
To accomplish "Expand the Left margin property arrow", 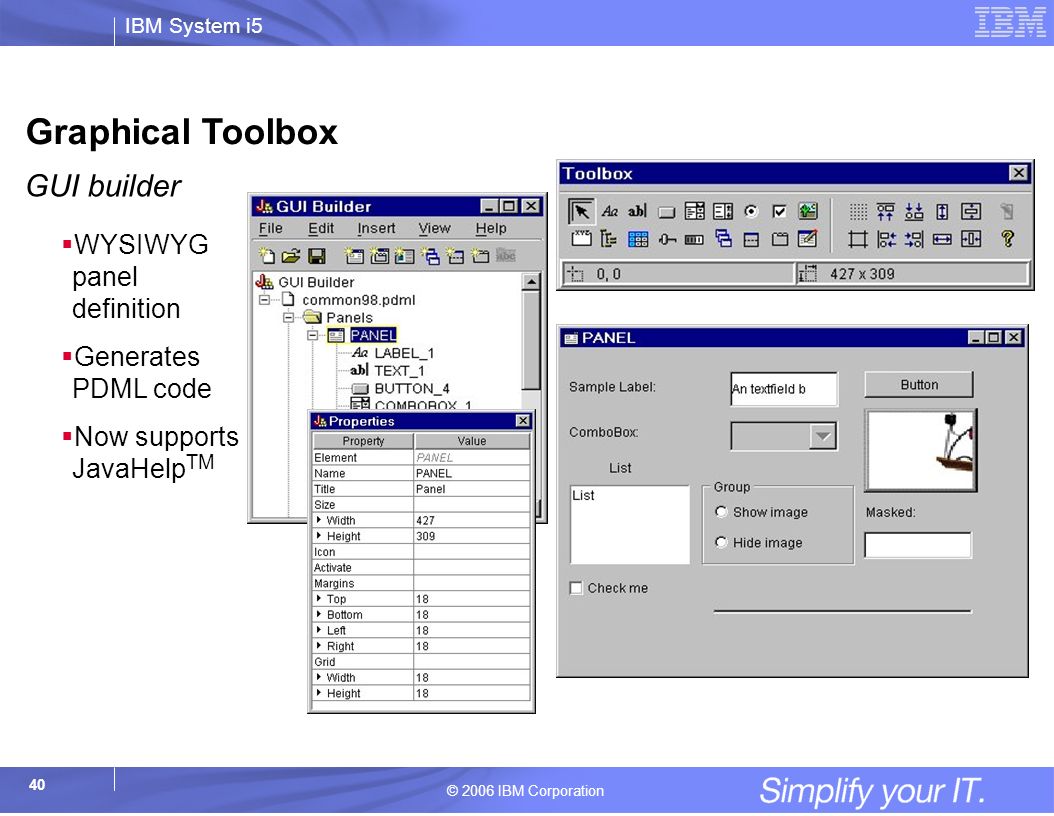I will coord(319,630).
